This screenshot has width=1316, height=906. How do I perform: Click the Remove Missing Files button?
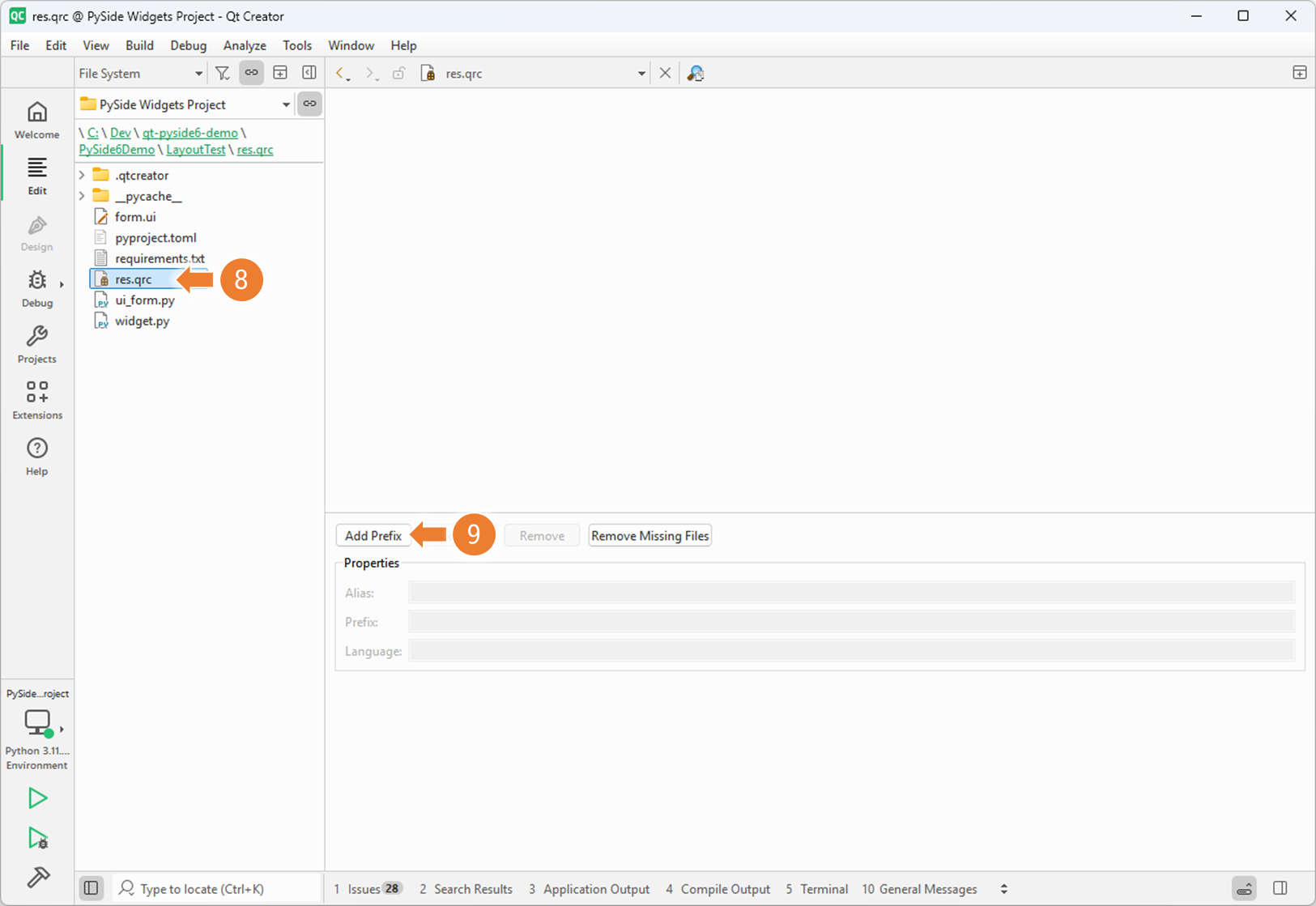(649, 535)
